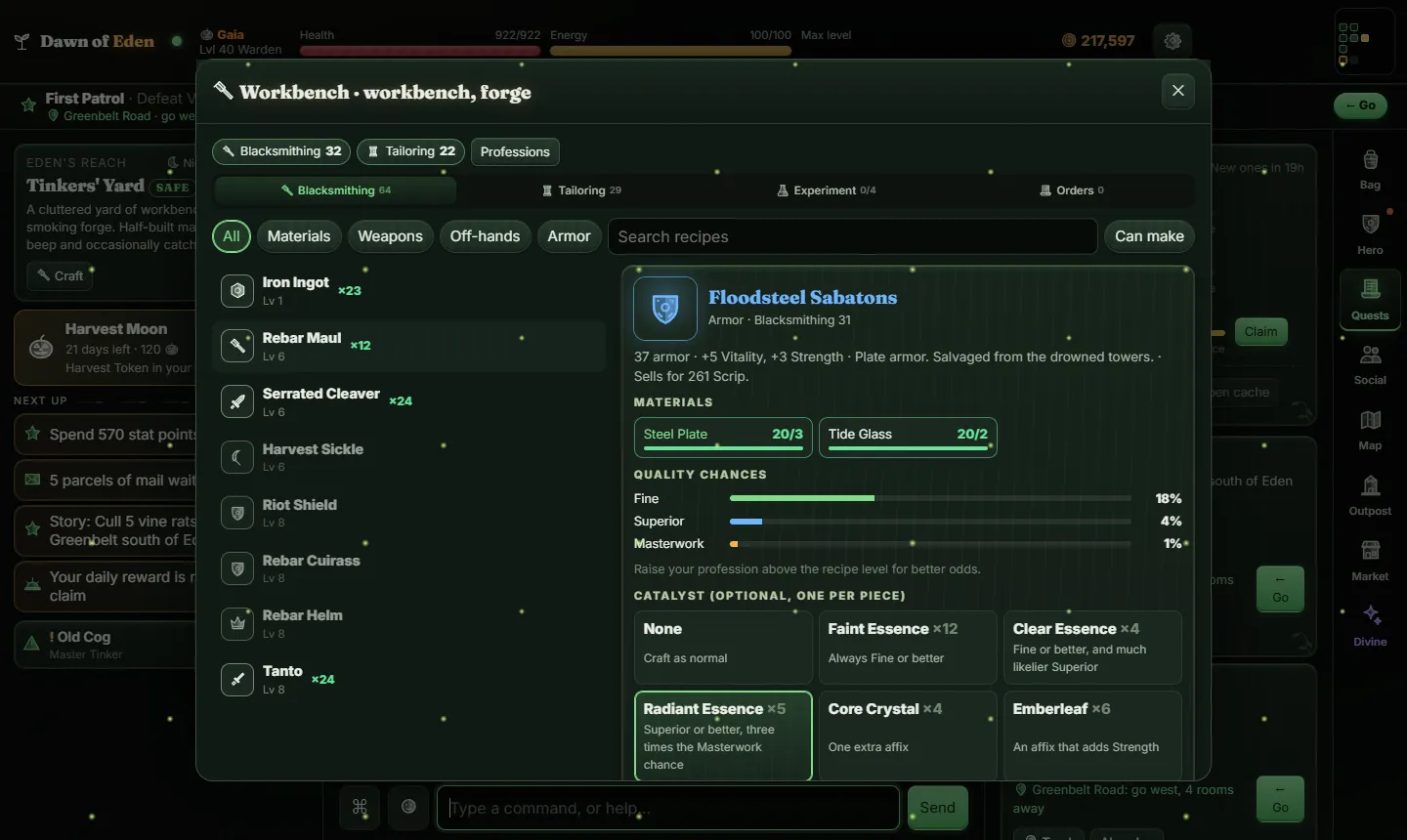Close the Workbench dialog
Image resolution: width=1407 pixels, height=840 pixels.
point(1178,91)
